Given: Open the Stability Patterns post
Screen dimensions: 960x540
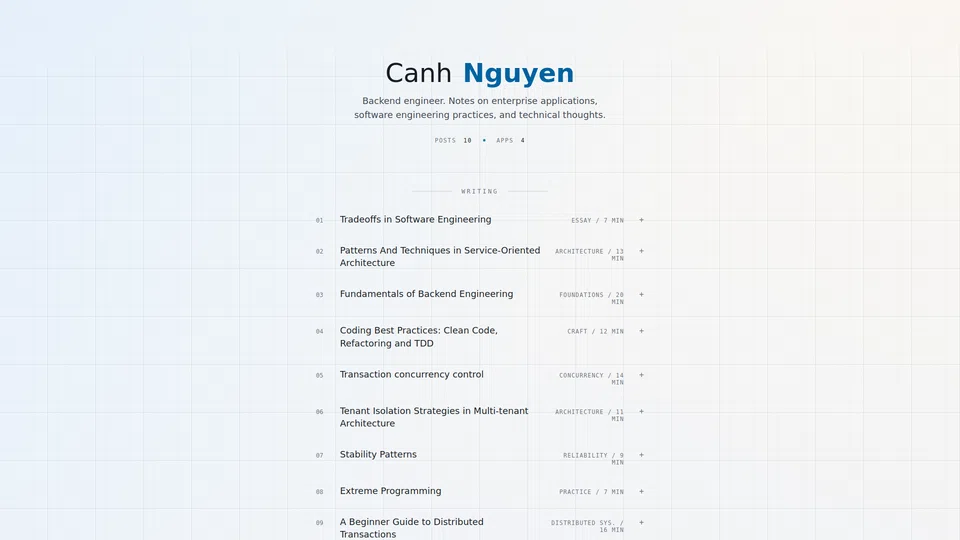Looking at the screenshot, I should click(378, 454).
